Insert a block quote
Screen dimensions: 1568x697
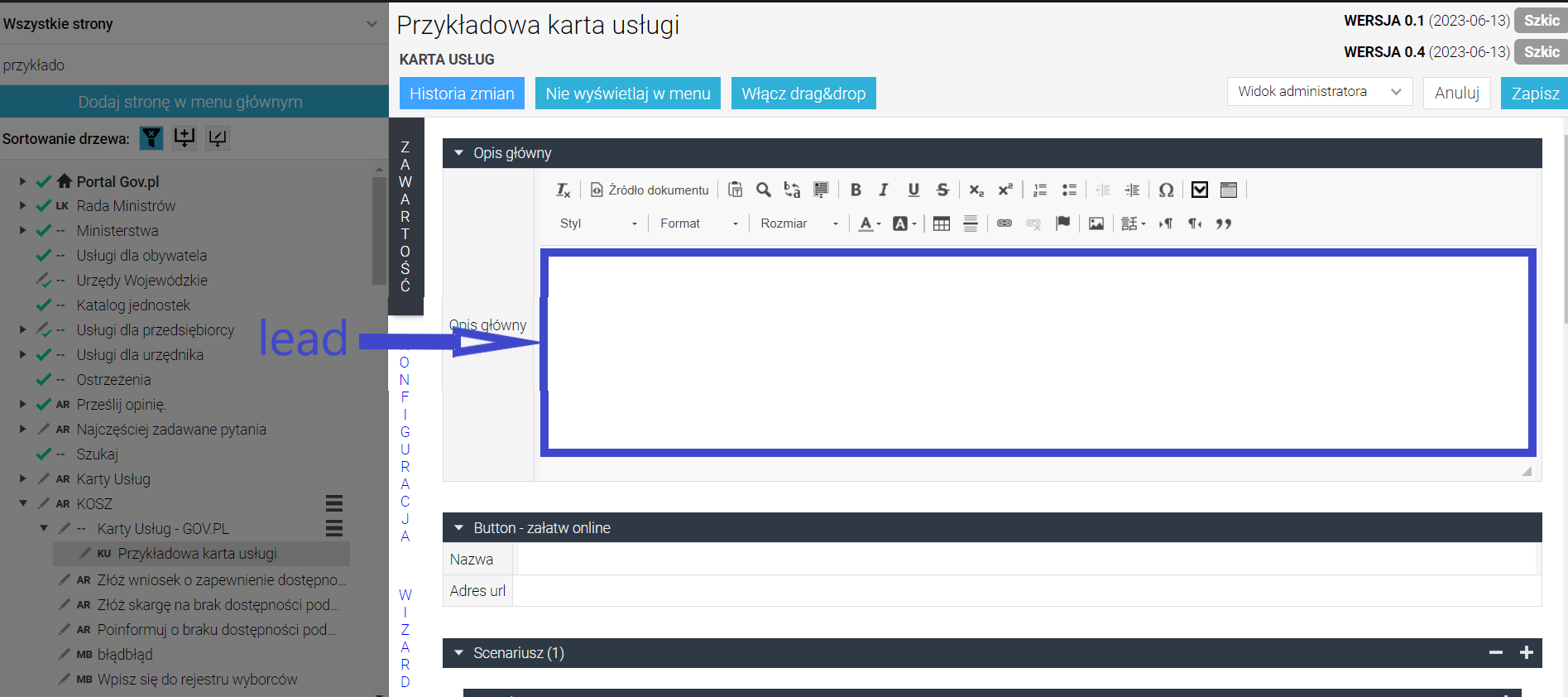click(1224, 224)
